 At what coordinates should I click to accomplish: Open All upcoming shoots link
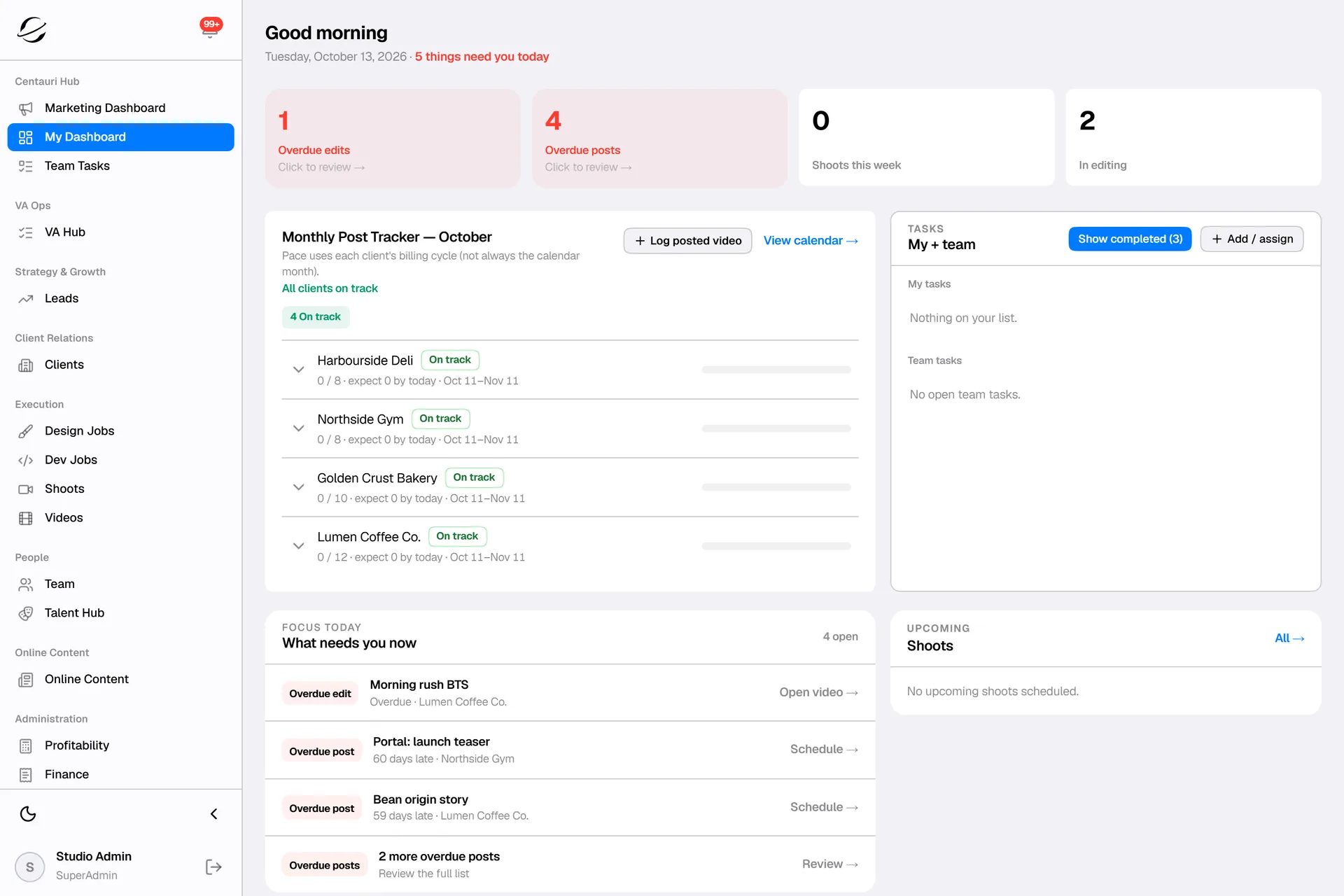tap(1289, 638)
